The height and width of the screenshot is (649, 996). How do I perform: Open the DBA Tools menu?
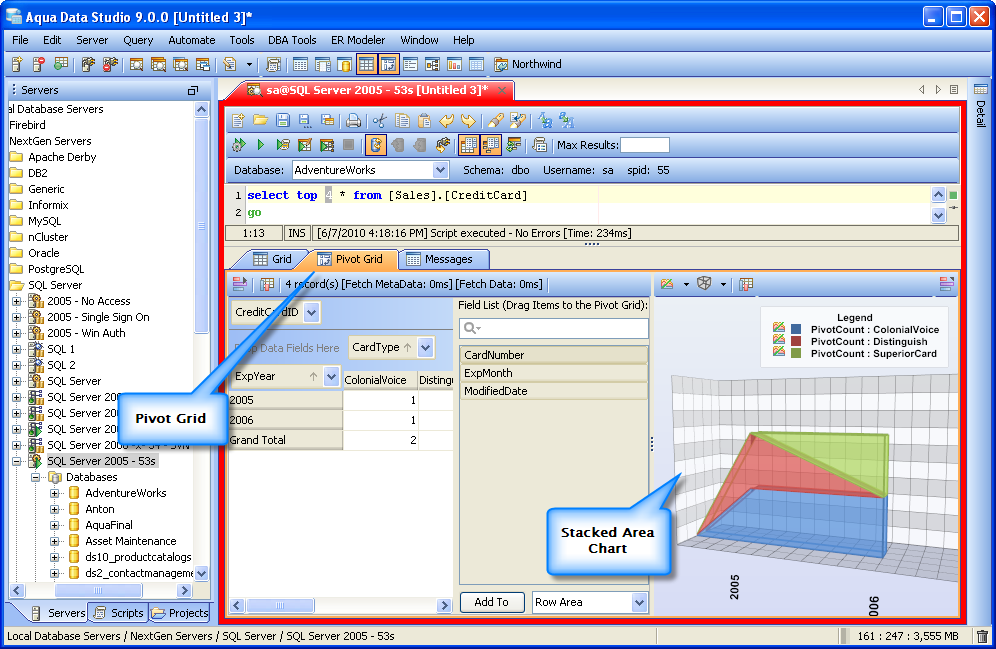[x=292, y=40]
